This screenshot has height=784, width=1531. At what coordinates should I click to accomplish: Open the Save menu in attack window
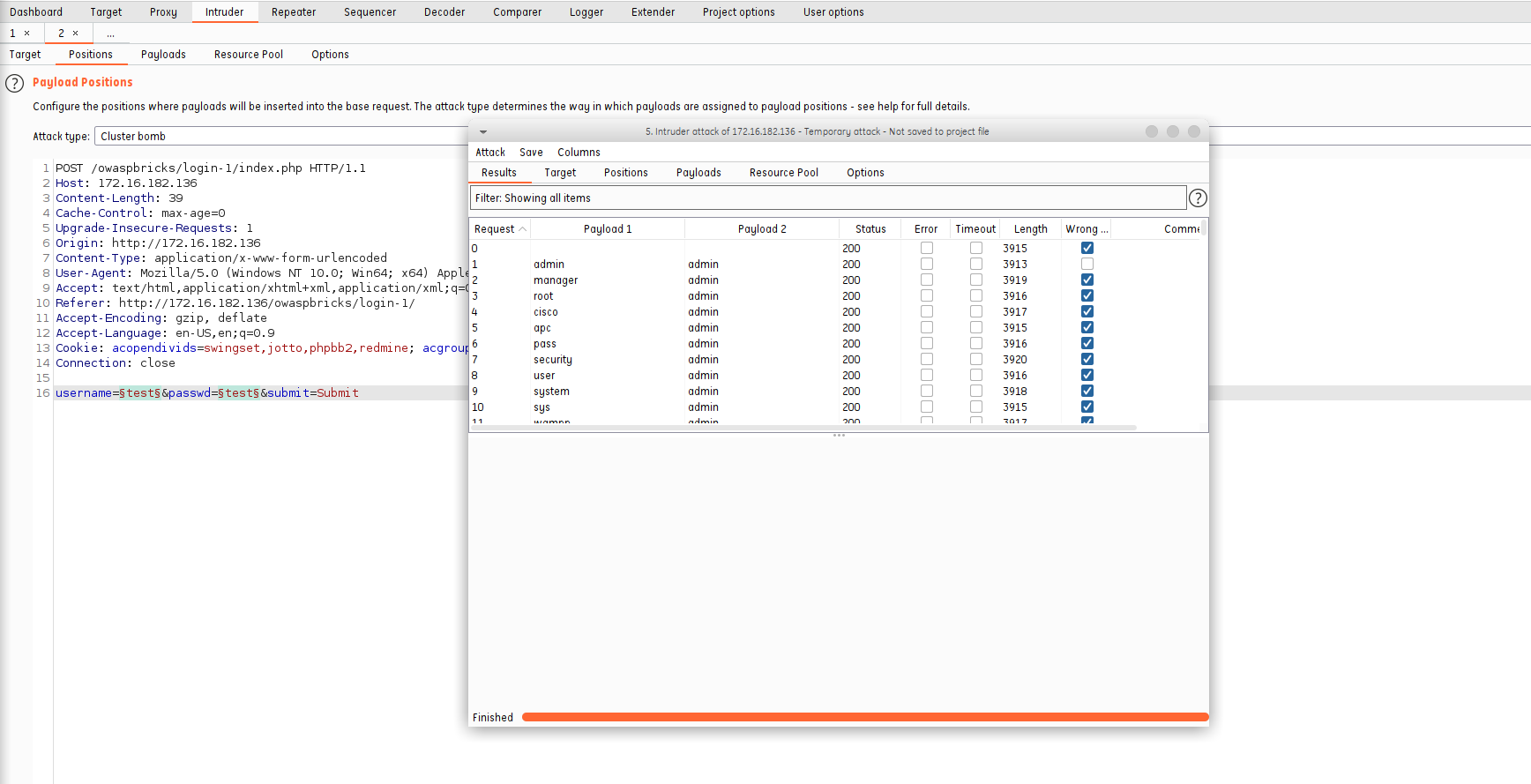click(x=531, y=153)
